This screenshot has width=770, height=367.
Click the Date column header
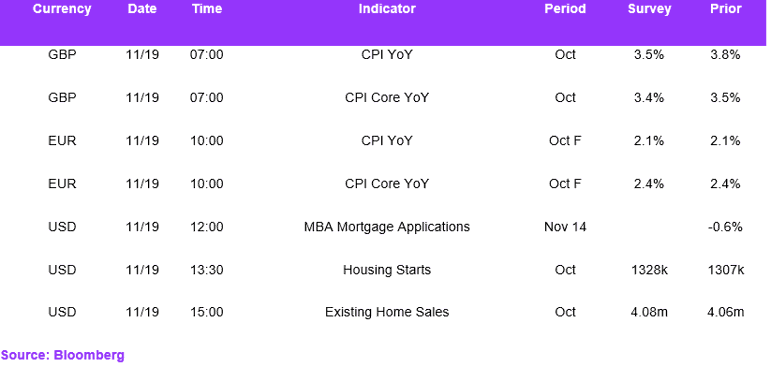[142, 9]
